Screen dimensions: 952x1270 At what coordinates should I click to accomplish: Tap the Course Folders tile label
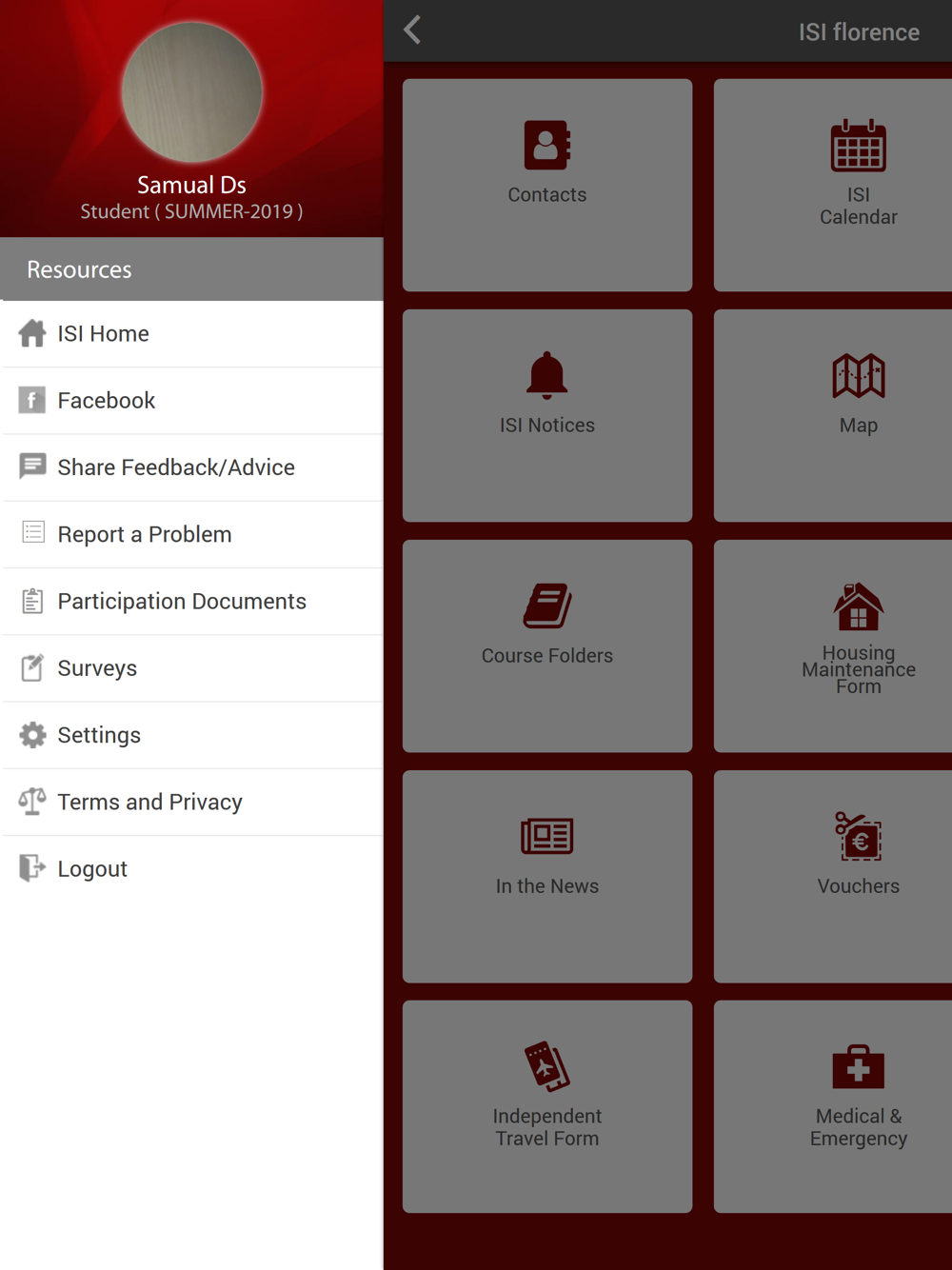[x=547, y=655]
